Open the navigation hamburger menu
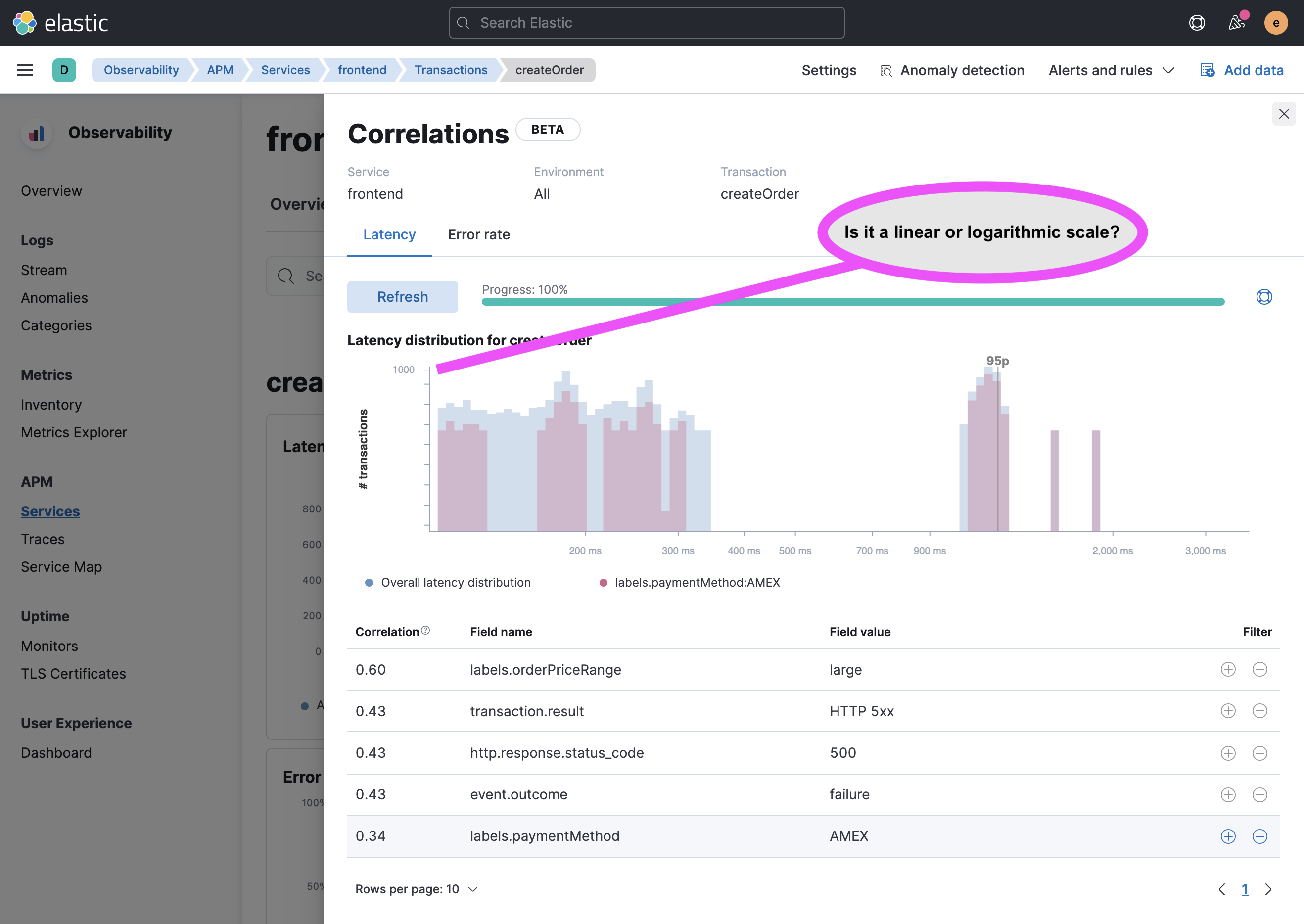The height and width of the screenshot is (924, 1304). pyautogui.click(x=23, y=69)
